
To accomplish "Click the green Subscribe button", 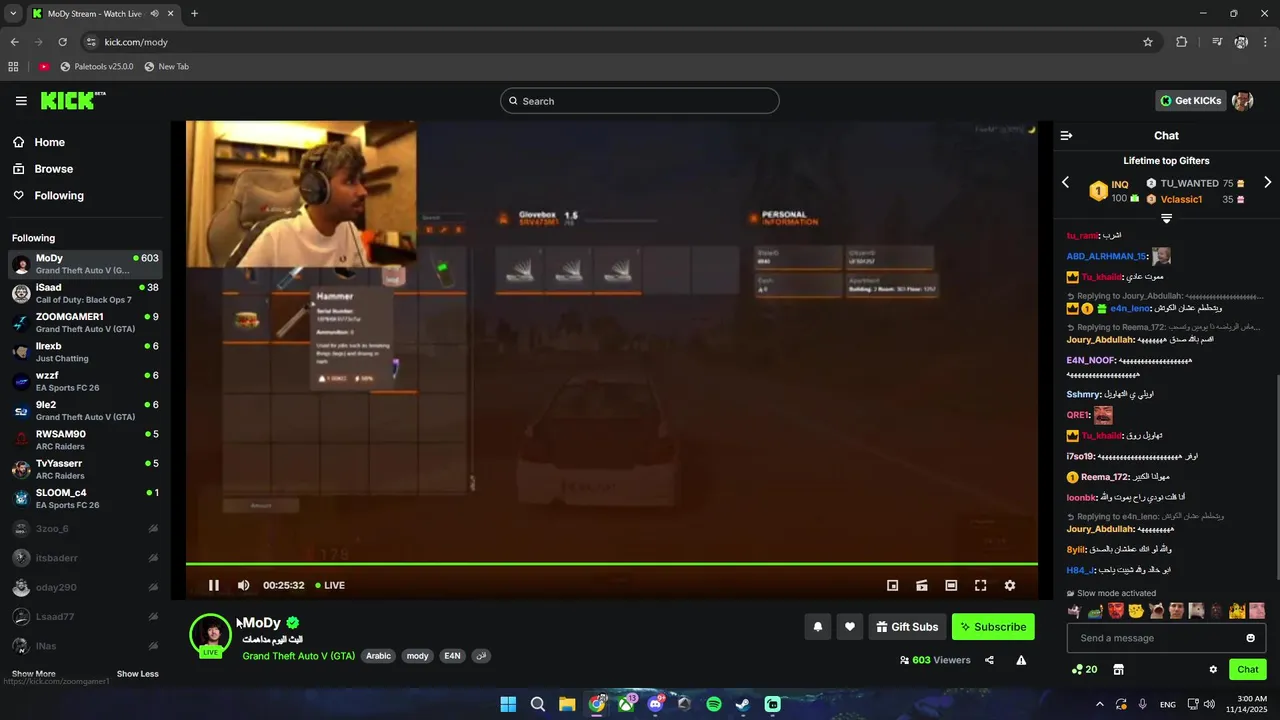I will click(x=993, y=627).
